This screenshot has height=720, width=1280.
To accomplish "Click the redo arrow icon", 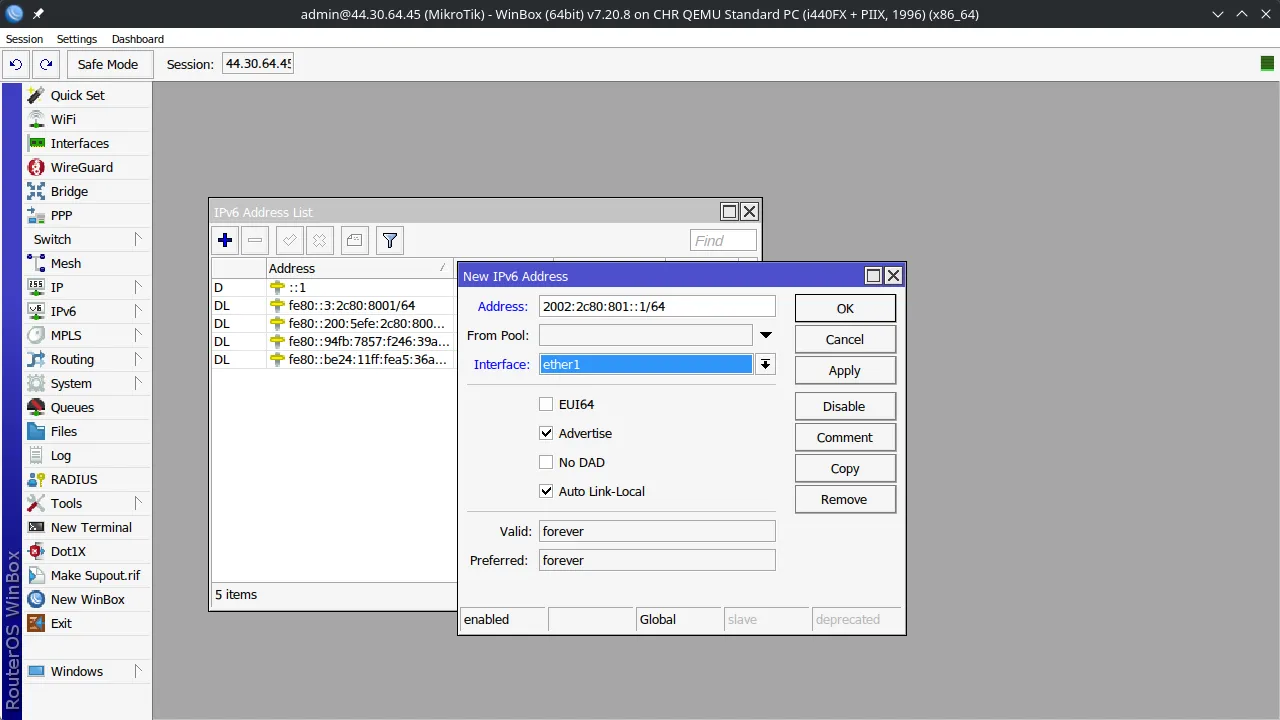I will (46, 64).
